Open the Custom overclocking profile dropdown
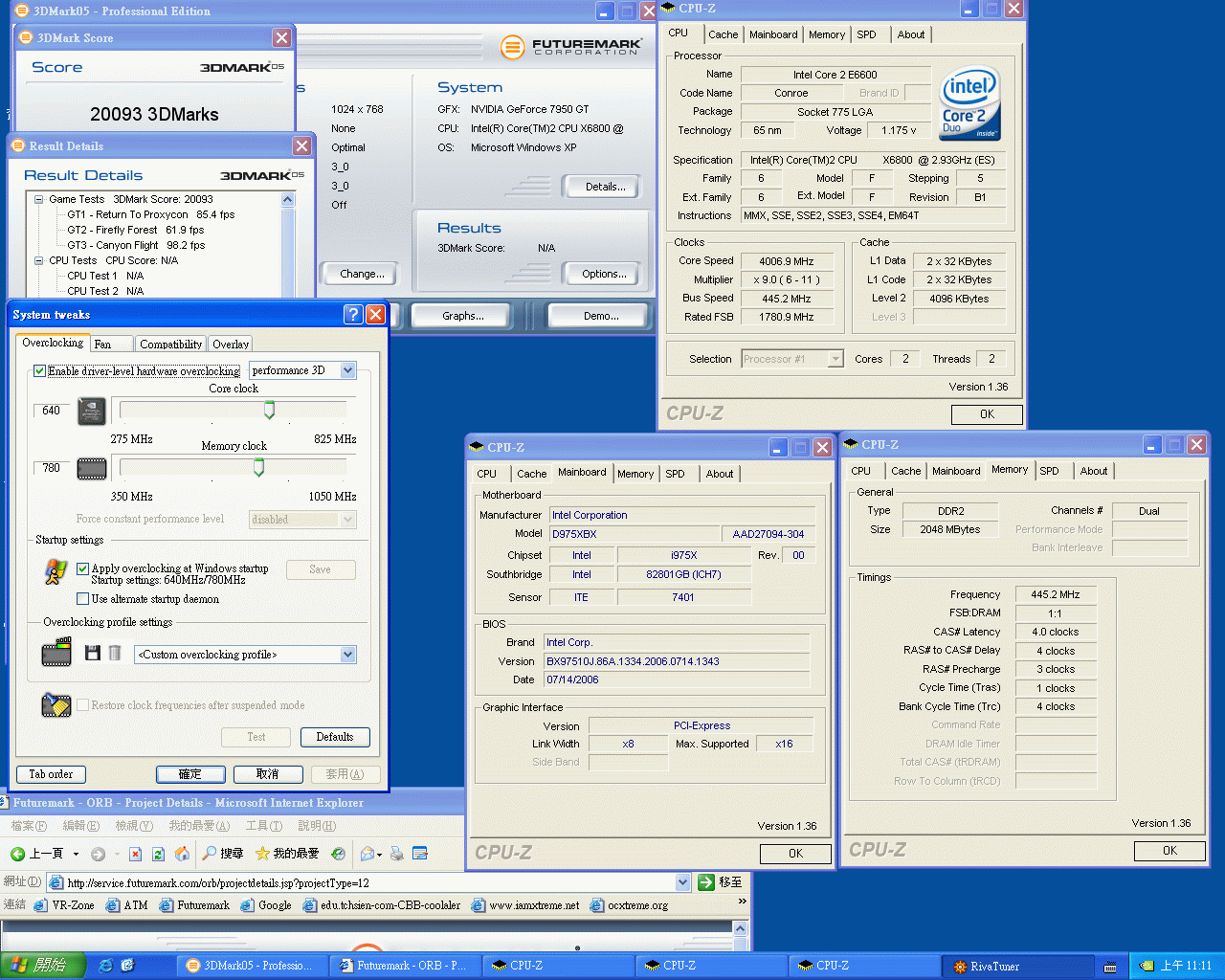 pyautogui.click(x=347, y=655)
